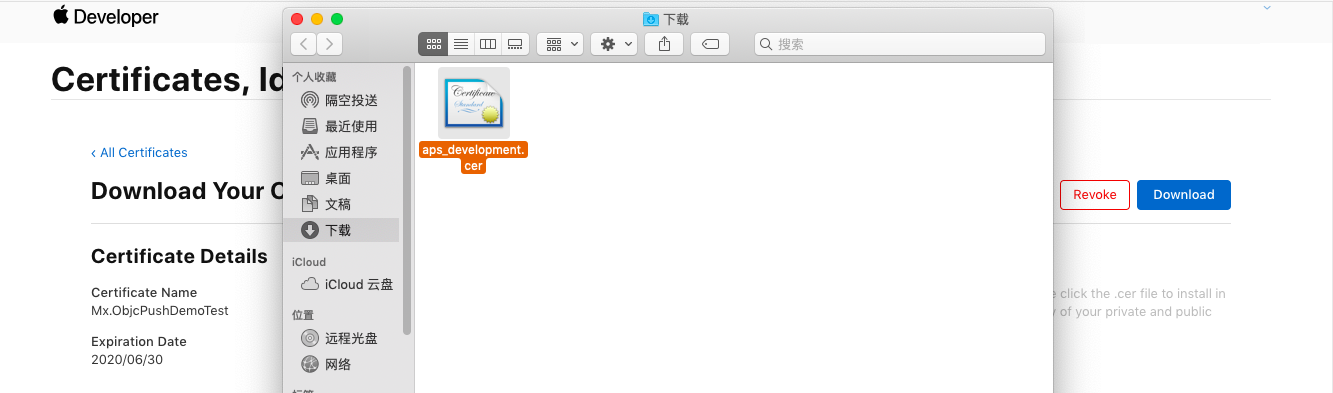Open the group-by arrangement dropdown
Image resolution: width=1333 pixels, height=393 pixels.
(x=560, y=44)
